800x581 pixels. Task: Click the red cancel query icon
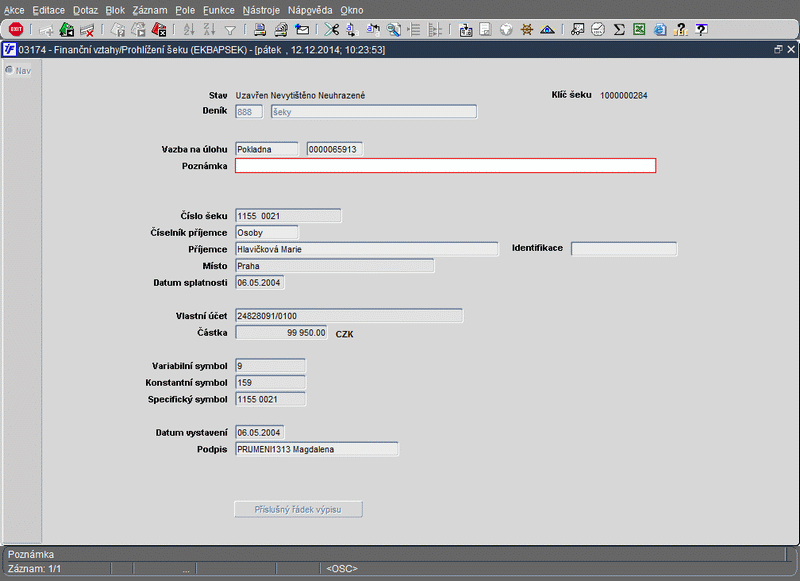159,30
